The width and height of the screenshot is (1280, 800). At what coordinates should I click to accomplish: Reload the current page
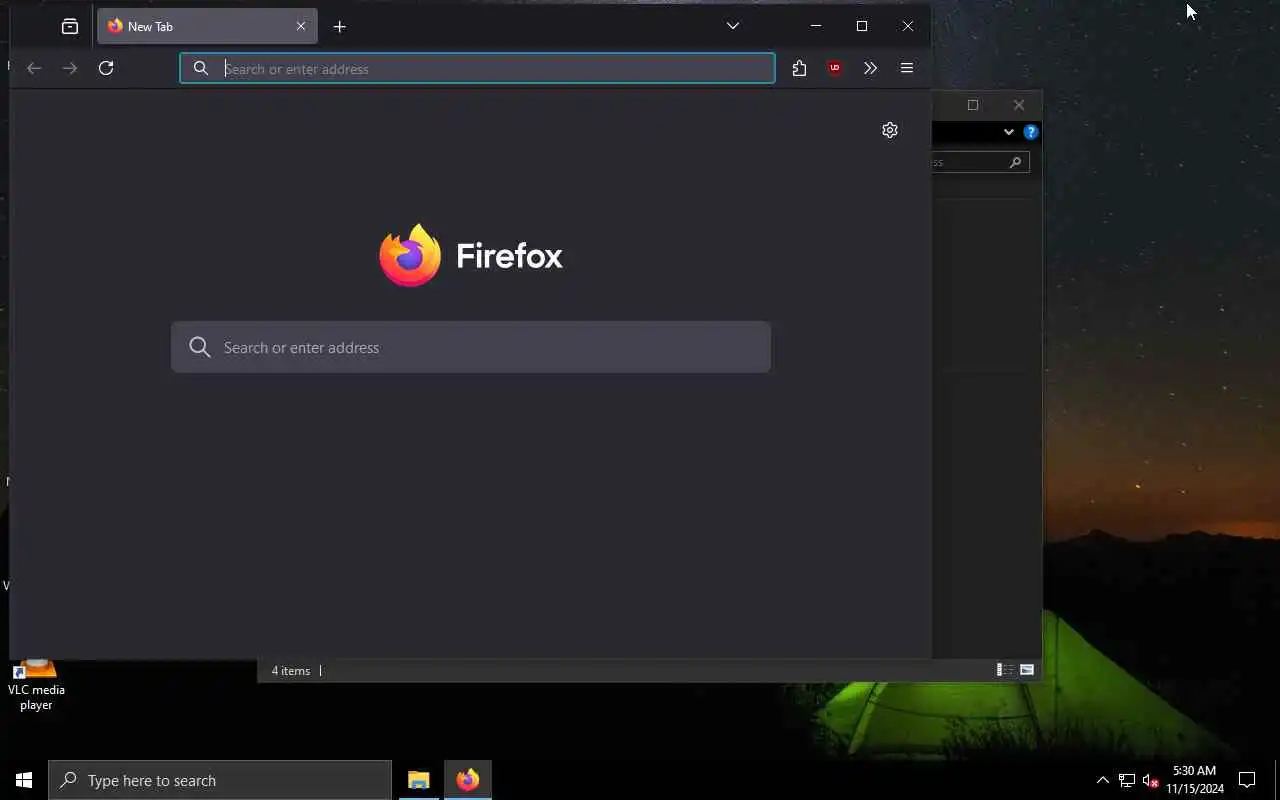[106, 68]
